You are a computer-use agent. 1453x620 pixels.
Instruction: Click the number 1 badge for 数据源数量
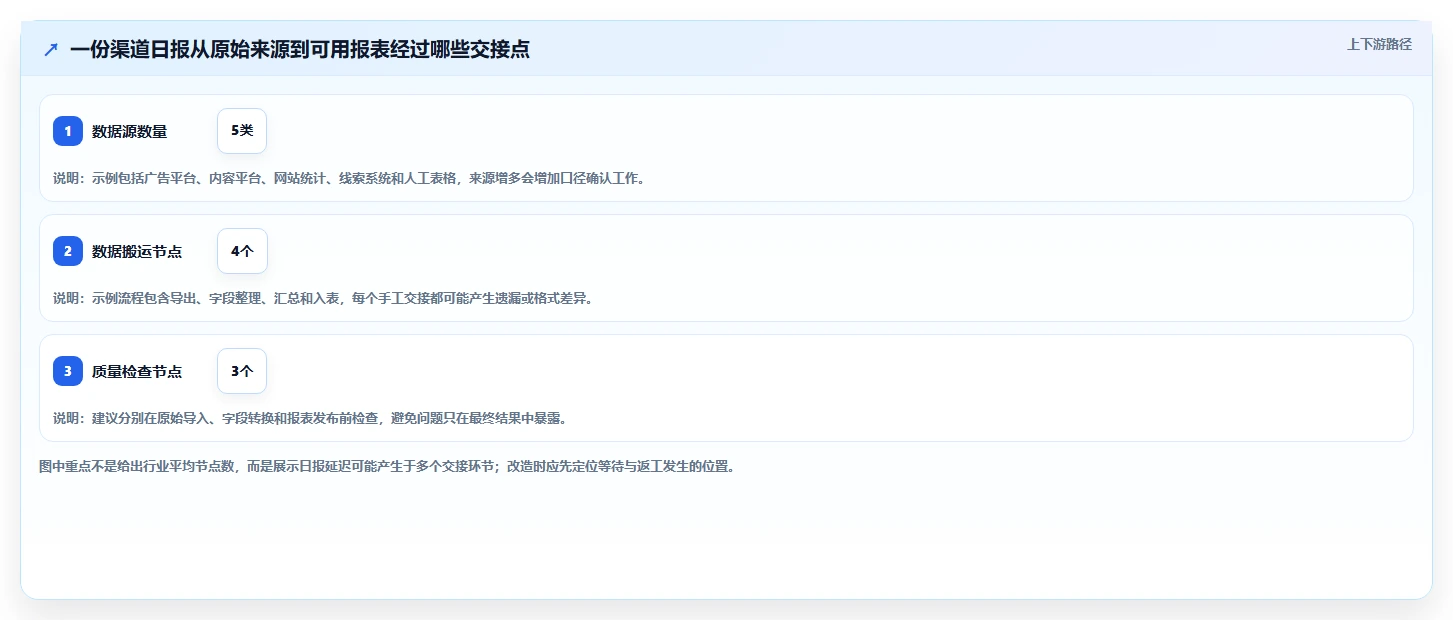tap(68, 131)
